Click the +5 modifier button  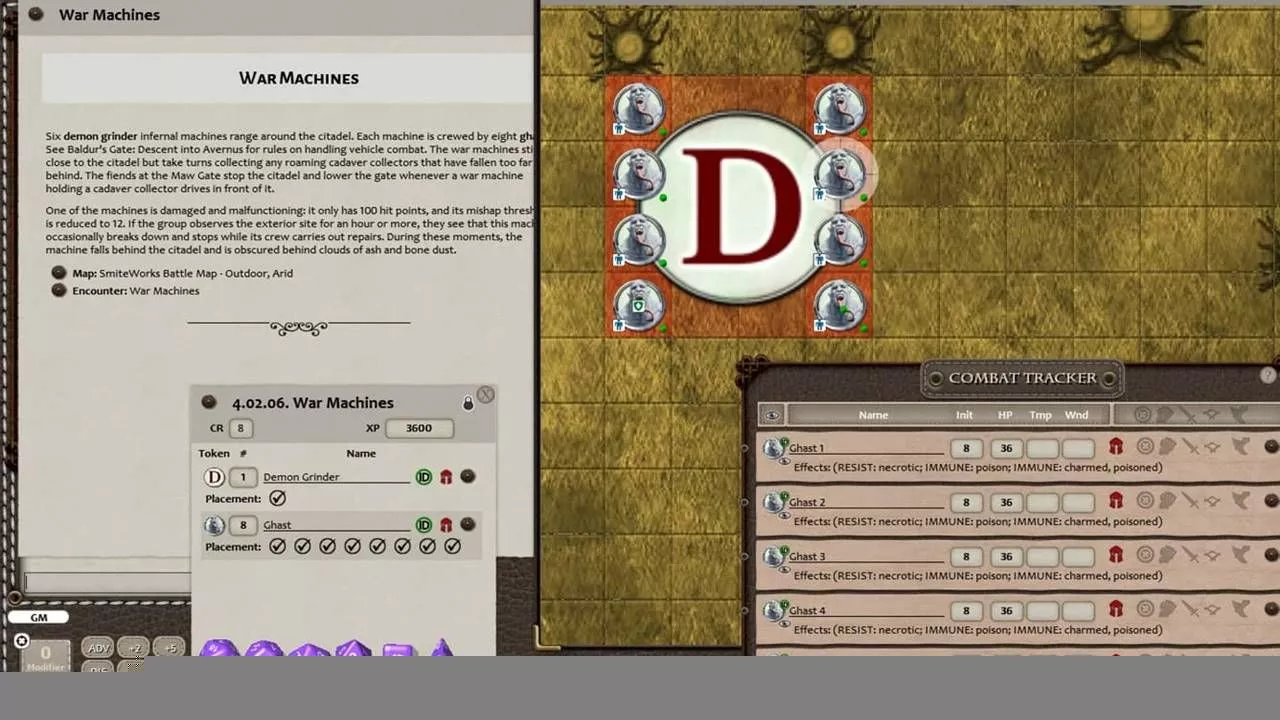tap(170, 648)
